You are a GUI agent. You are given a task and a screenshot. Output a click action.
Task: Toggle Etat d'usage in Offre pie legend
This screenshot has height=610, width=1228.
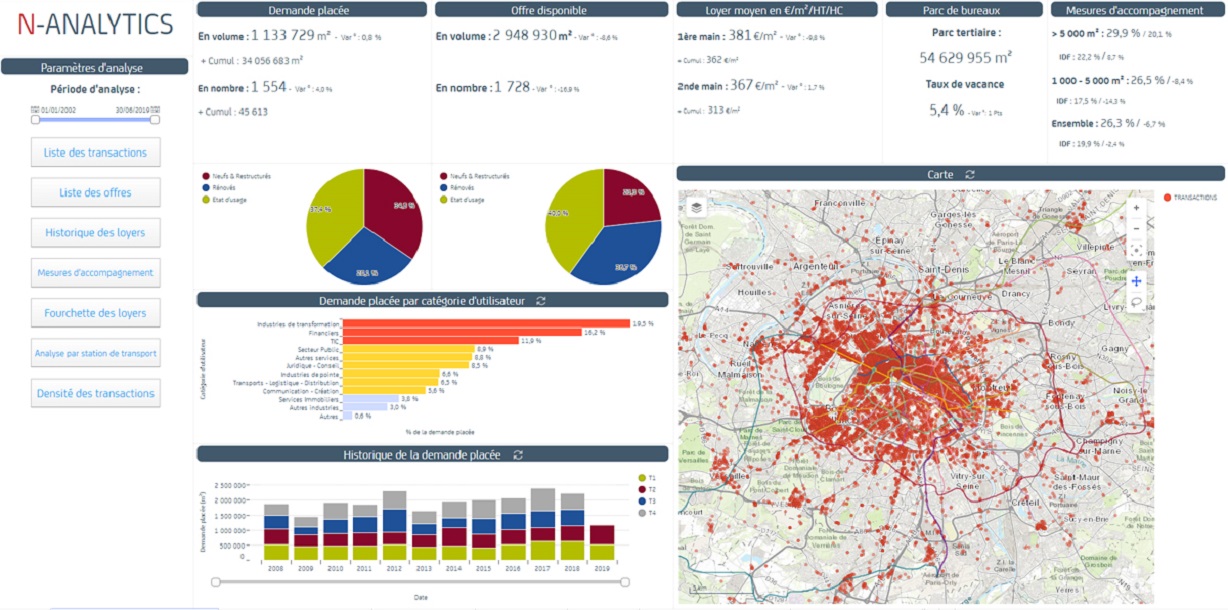coord(444,200)
